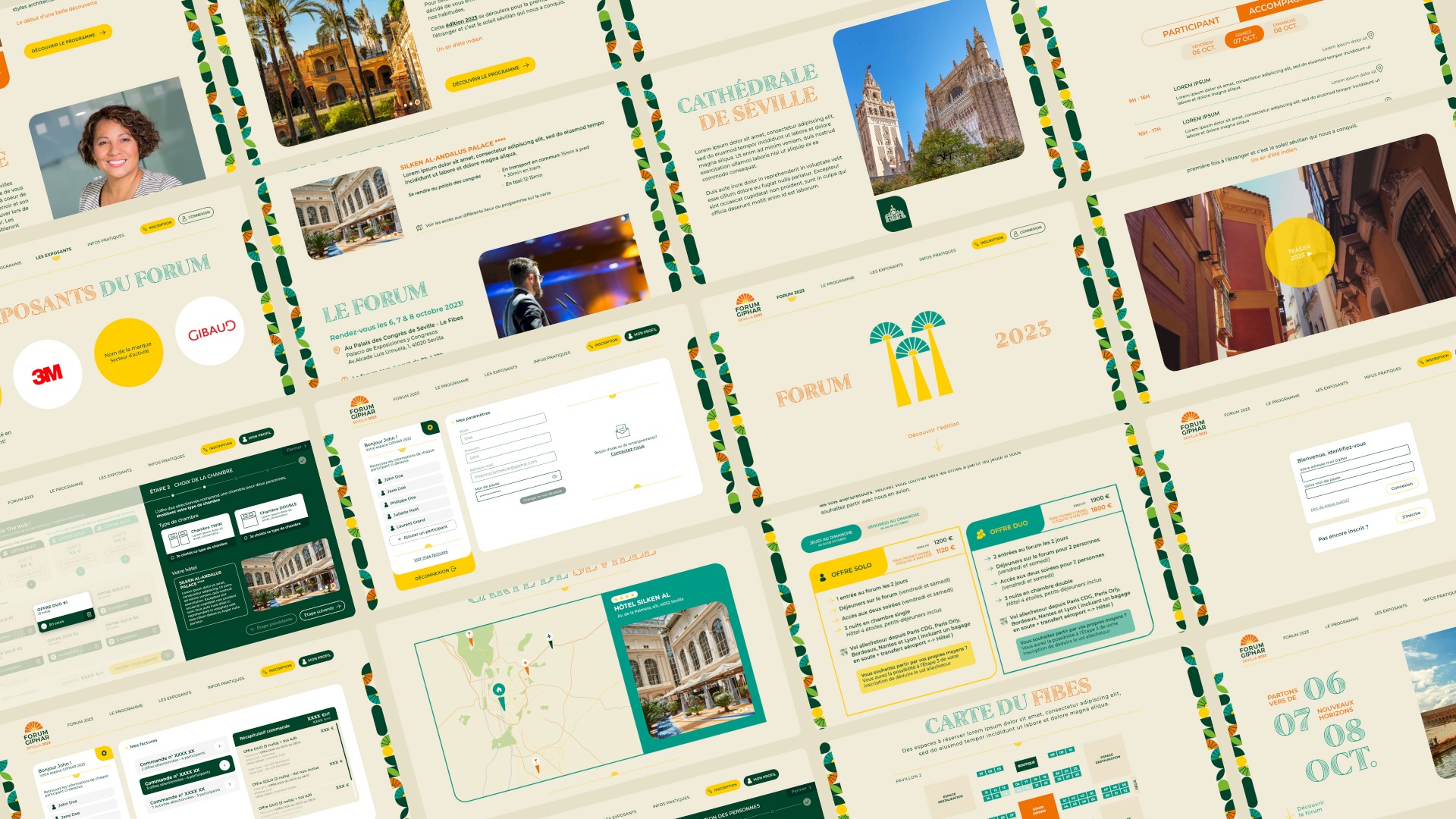Click the Chambre DOUBLE bed icon
Screen dimensions: 1456x819
click(x=249, y=519)
